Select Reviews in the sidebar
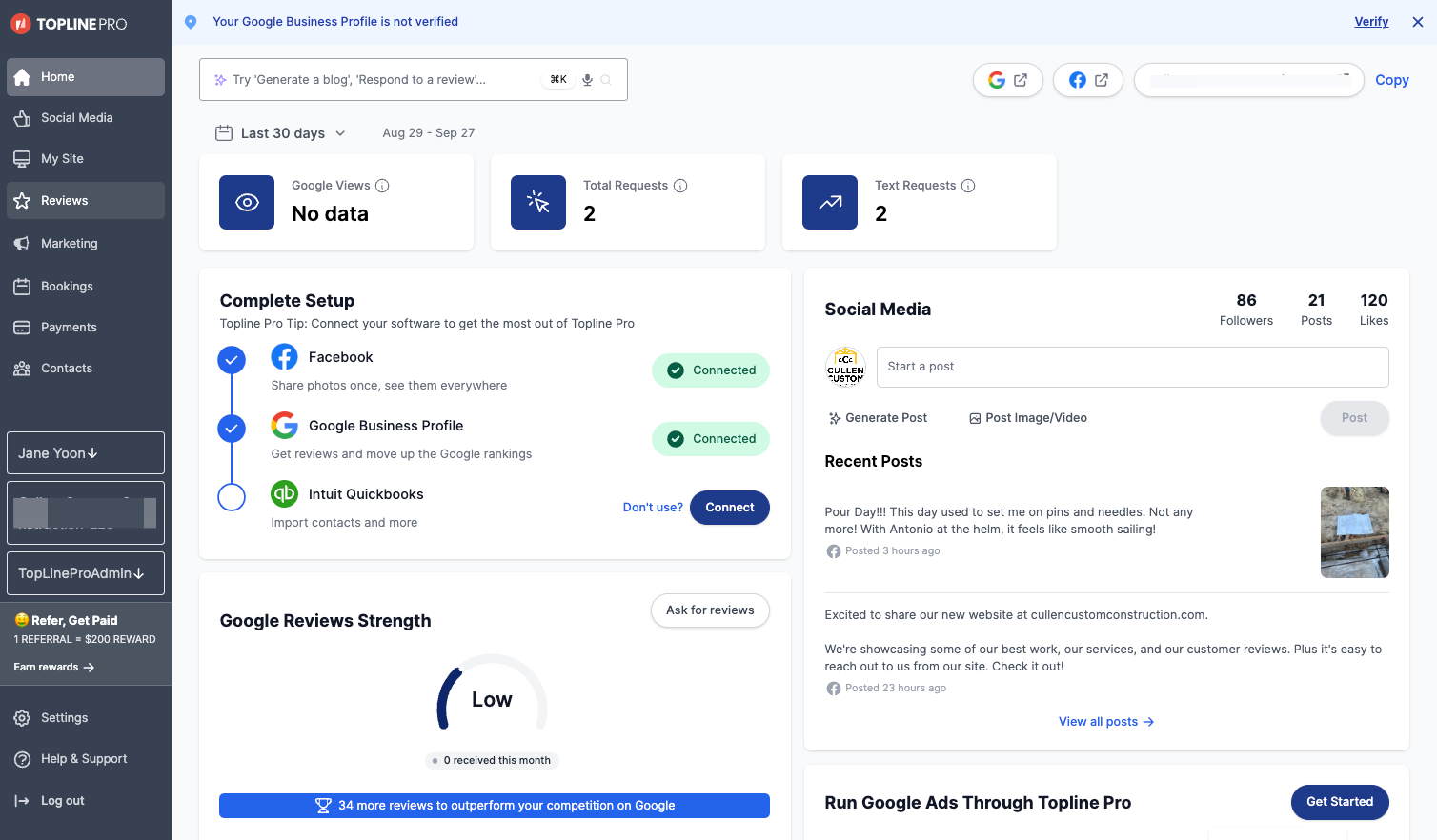The width and height of the screenshot is (1437, 840). click(86, 201)
